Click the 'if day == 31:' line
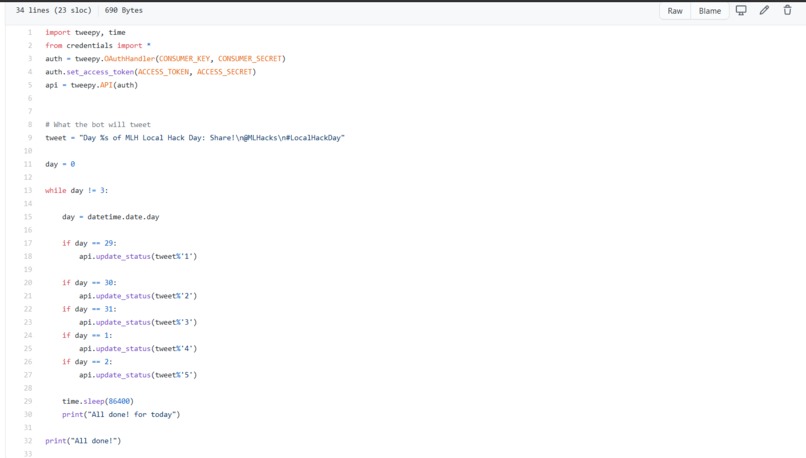The width and height of the screenshot is (806, 458). coord(89,309)
